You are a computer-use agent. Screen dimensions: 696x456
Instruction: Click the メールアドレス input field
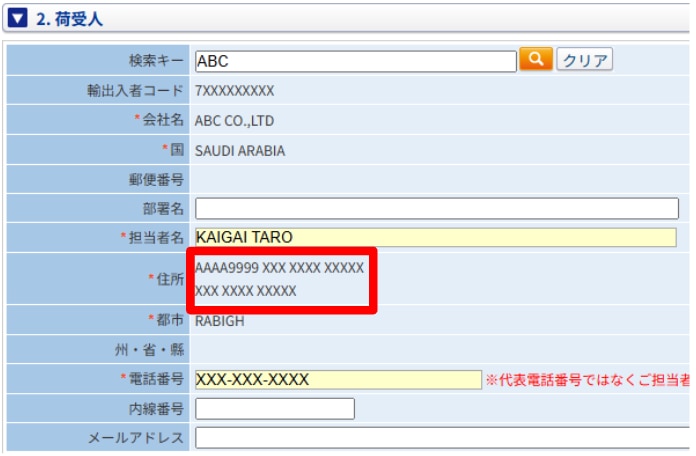(440, 438)
